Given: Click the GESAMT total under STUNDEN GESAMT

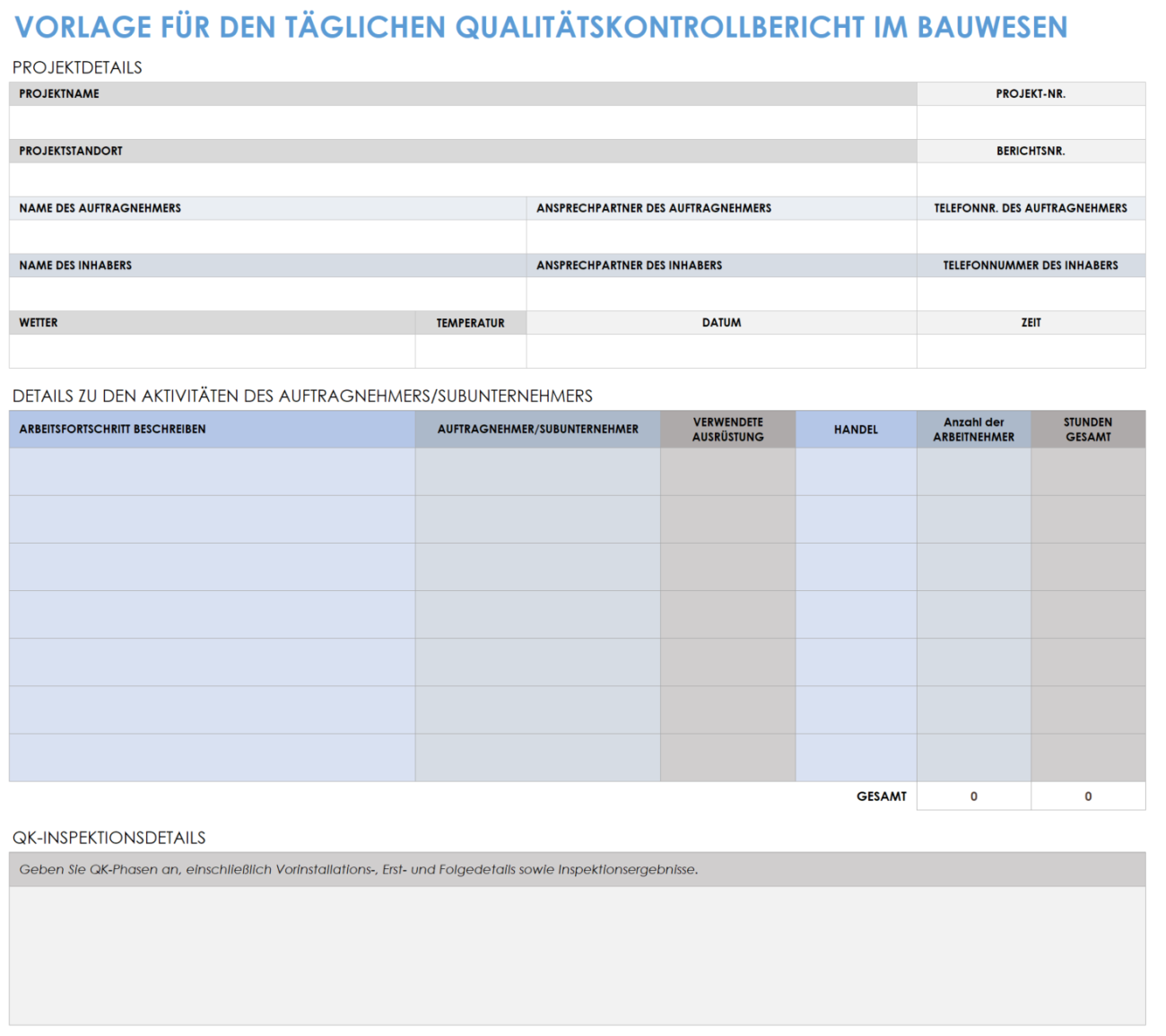Looking at the screenshot, I should [x=1088, y=797].
